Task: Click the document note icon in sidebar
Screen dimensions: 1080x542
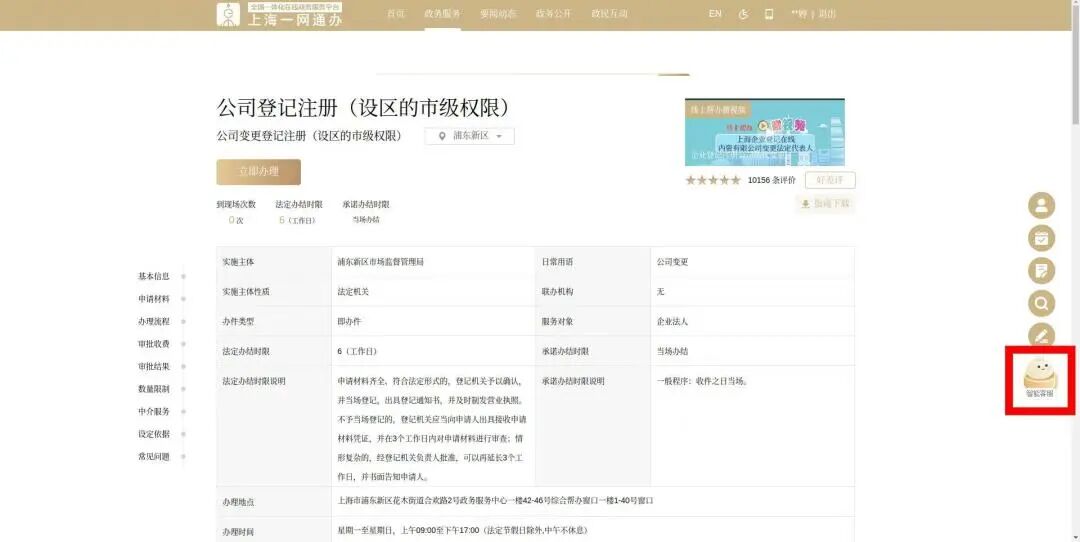Action: click(x=1041, y=271)
